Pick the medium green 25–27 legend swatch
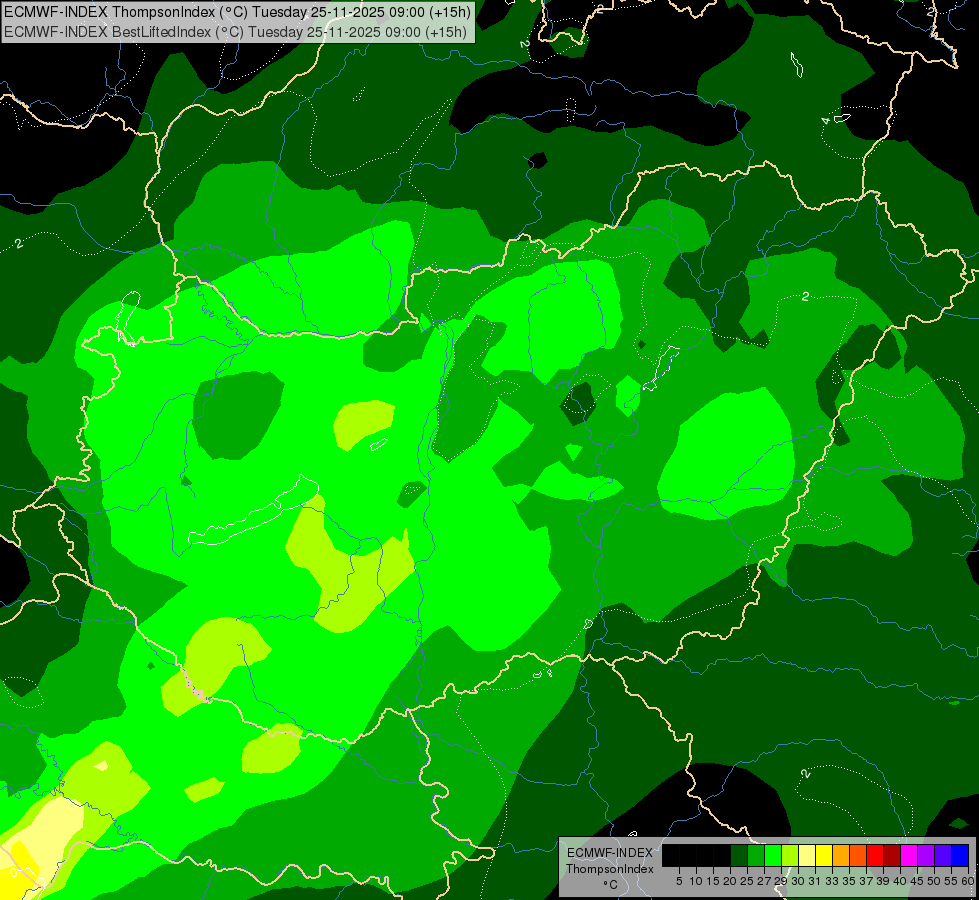The image size is (979, 900). [x=756, y=855]
